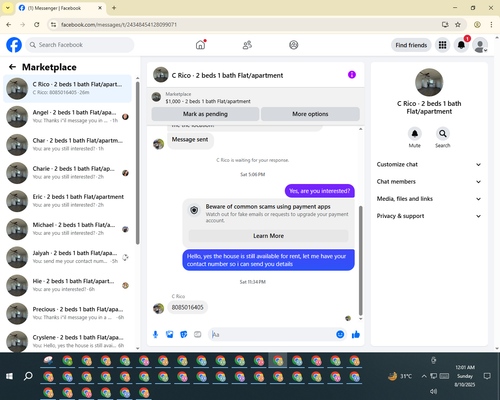Click the Marketplace listing $1,000 header

coord(256,98)
